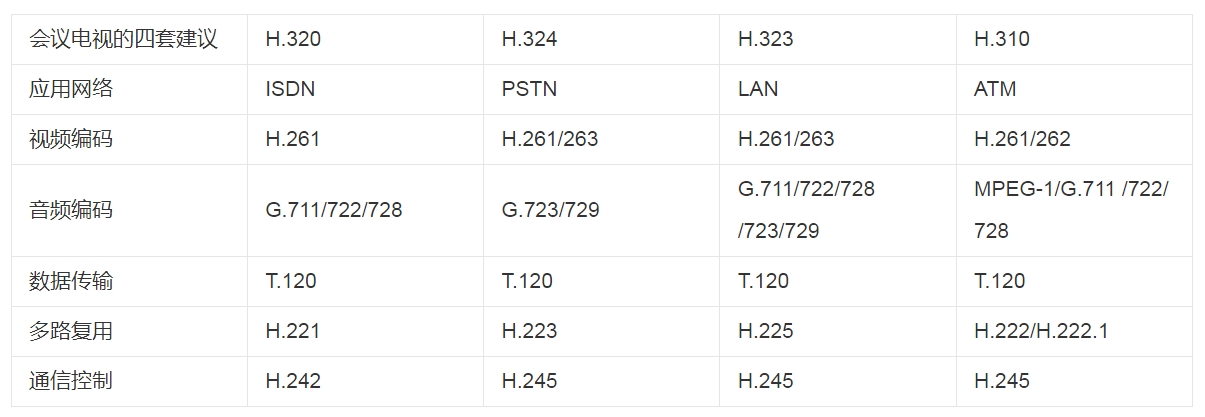The height and width of the screenshot is (417, 1205).
Task: Select the H.221 multiplexing cell
Action: click(293, 331)
